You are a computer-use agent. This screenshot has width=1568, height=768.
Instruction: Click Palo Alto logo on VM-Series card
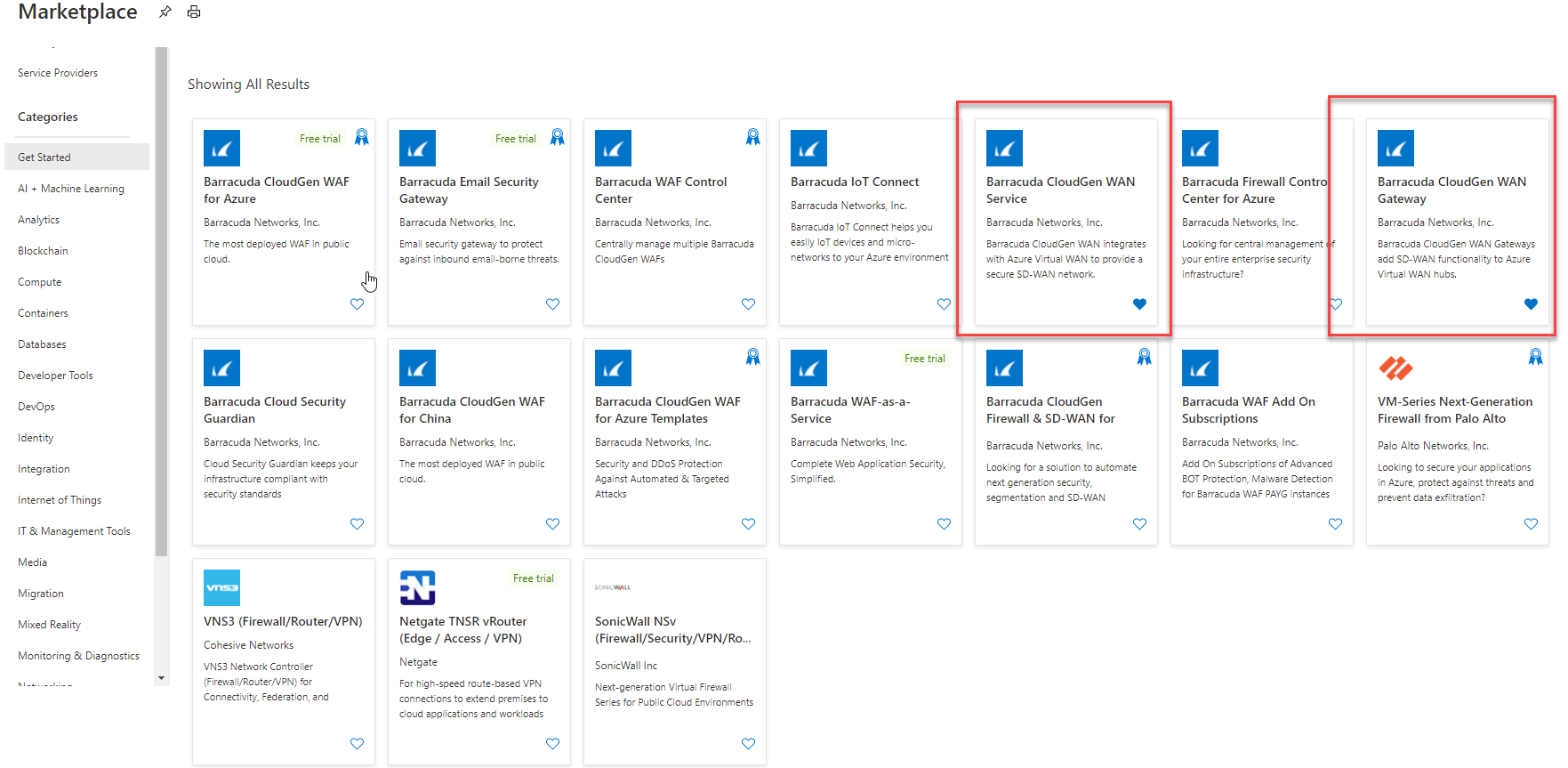point(1395,368)
